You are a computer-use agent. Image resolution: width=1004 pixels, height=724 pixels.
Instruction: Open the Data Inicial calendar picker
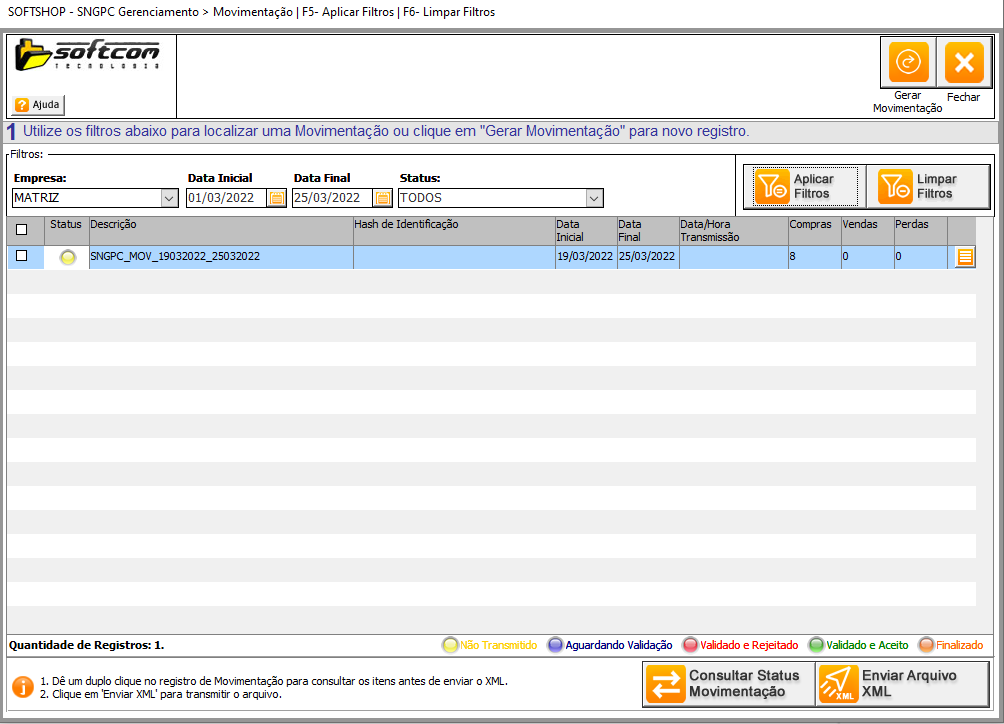(277, 198)
